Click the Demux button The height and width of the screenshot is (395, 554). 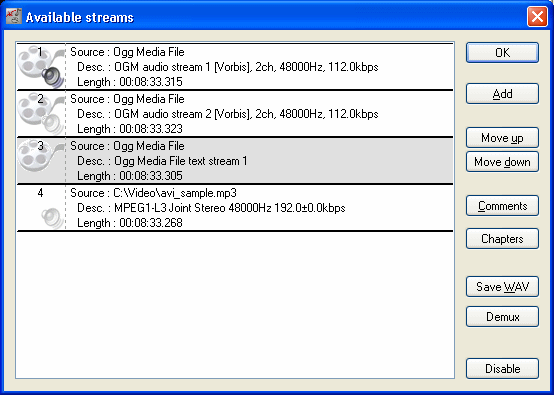(x=502, y=317)
